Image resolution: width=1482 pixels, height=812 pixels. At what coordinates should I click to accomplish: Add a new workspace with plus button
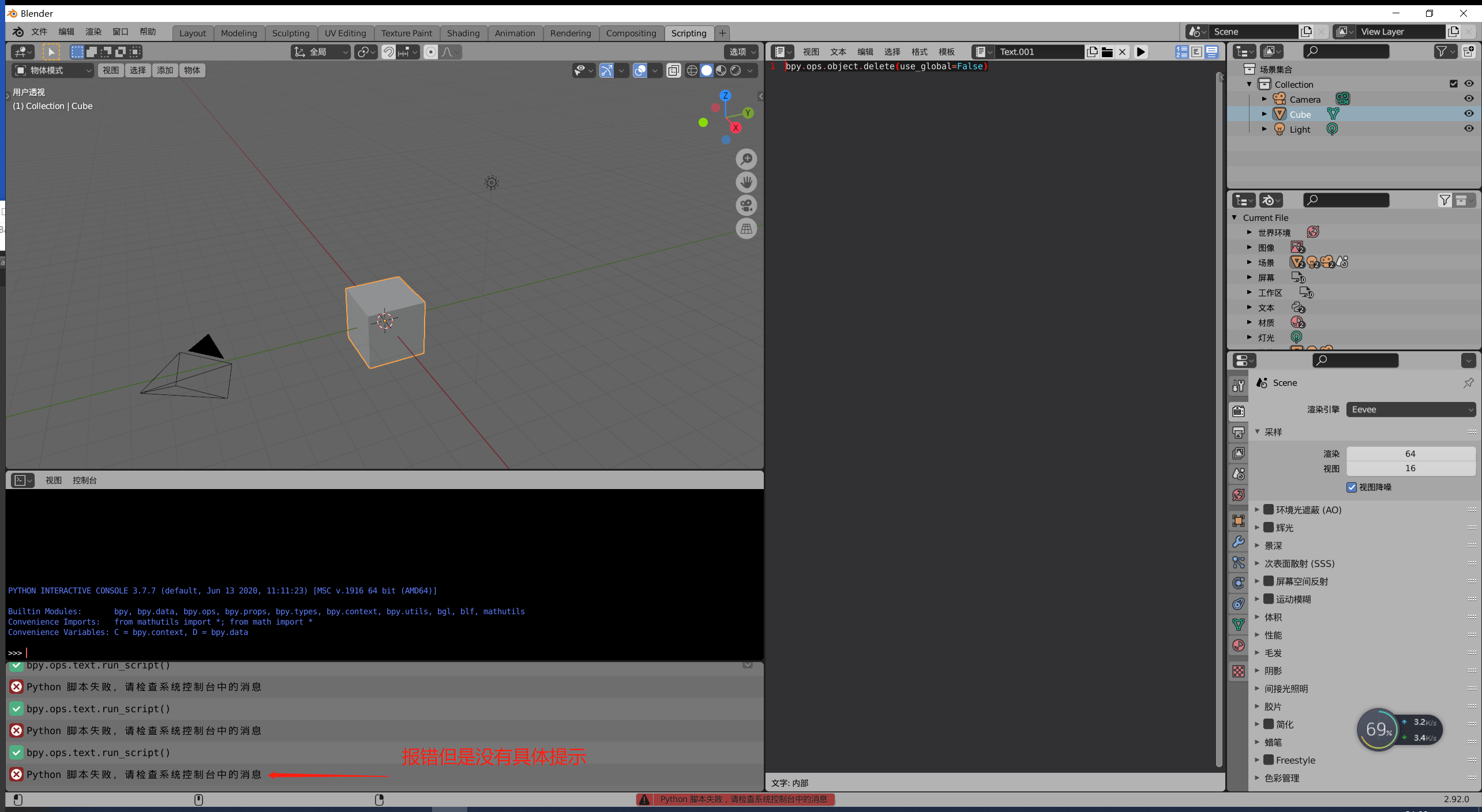(722, 33)
